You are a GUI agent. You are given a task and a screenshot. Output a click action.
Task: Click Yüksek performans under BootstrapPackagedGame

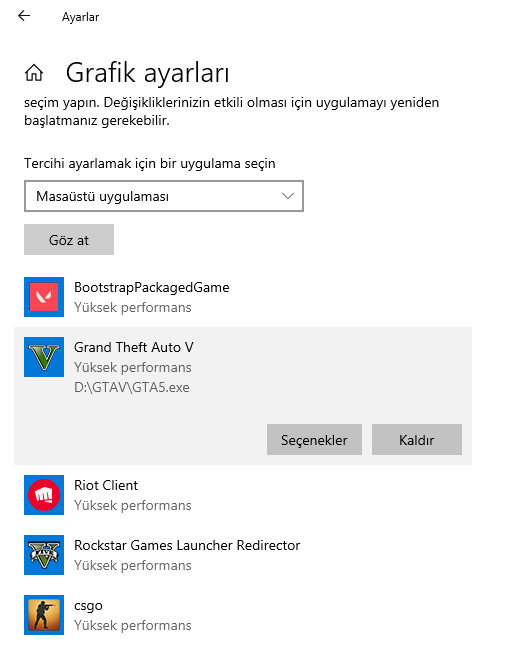pyautogui.click(x=133, y=308)
